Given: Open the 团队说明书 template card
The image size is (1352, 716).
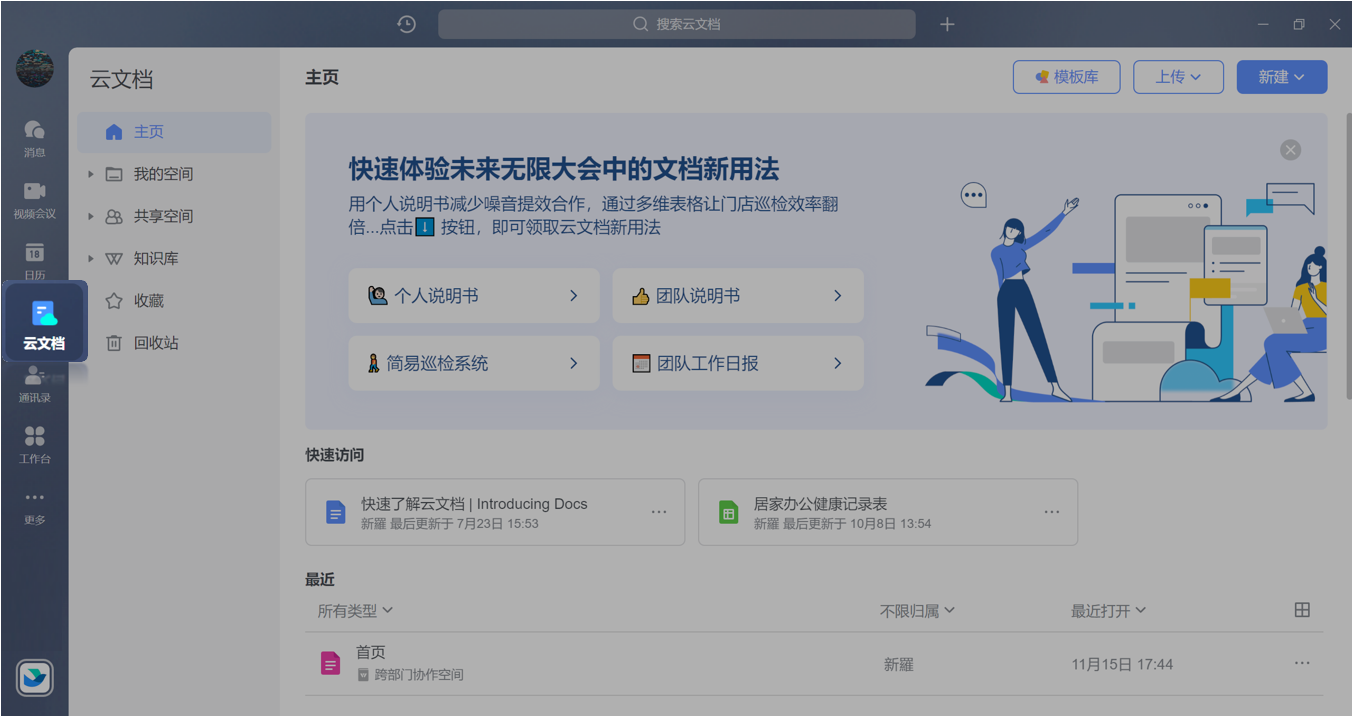Looking at the screenshot, I should click(x=738, y=295).
